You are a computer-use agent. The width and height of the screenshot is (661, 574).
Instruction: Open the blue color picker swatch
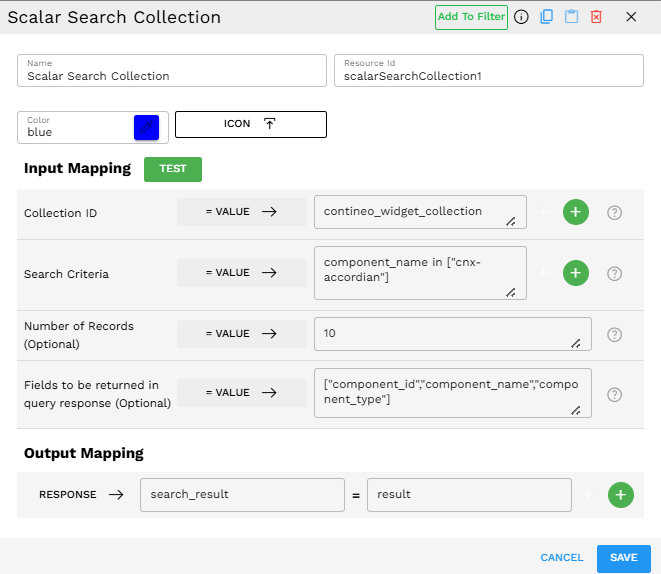[x=146, y=127]
